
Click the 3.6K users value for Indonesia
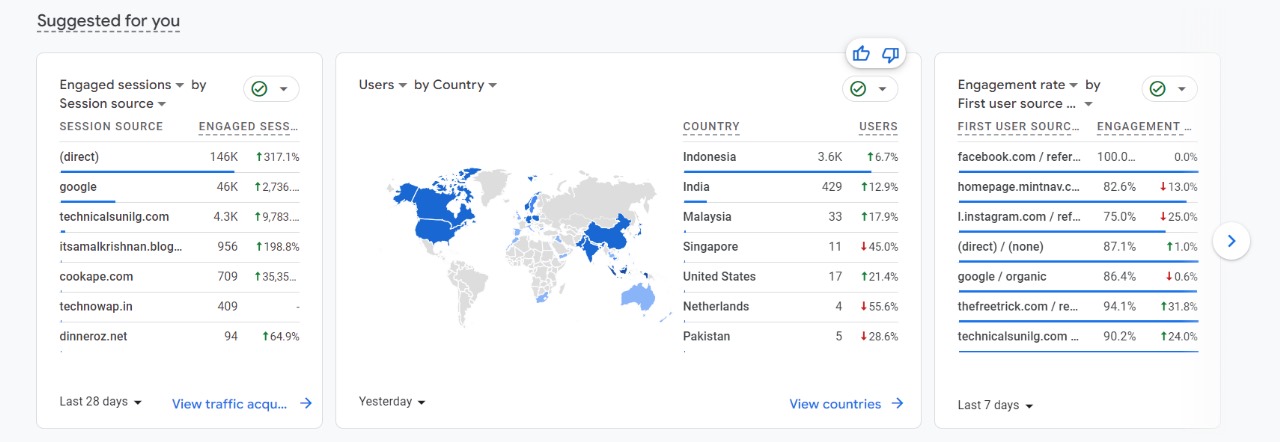coord(830,157)
